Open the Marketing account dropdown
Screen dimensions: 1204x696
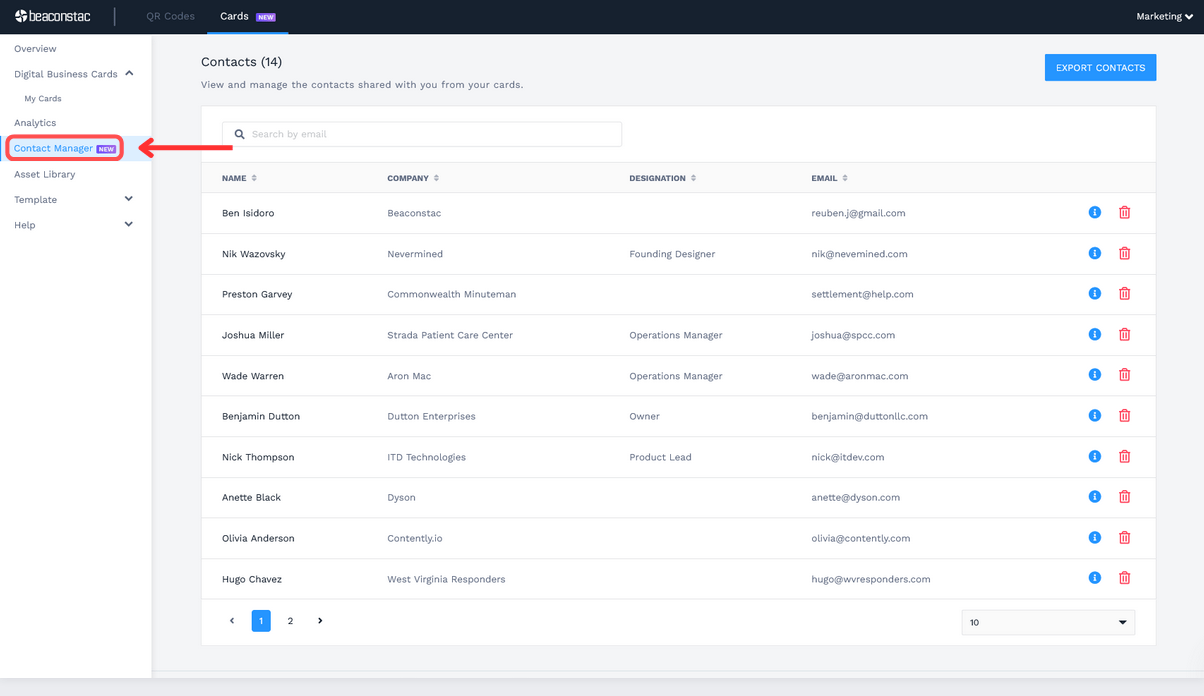pyautogui.click(x=1163, y=16)
